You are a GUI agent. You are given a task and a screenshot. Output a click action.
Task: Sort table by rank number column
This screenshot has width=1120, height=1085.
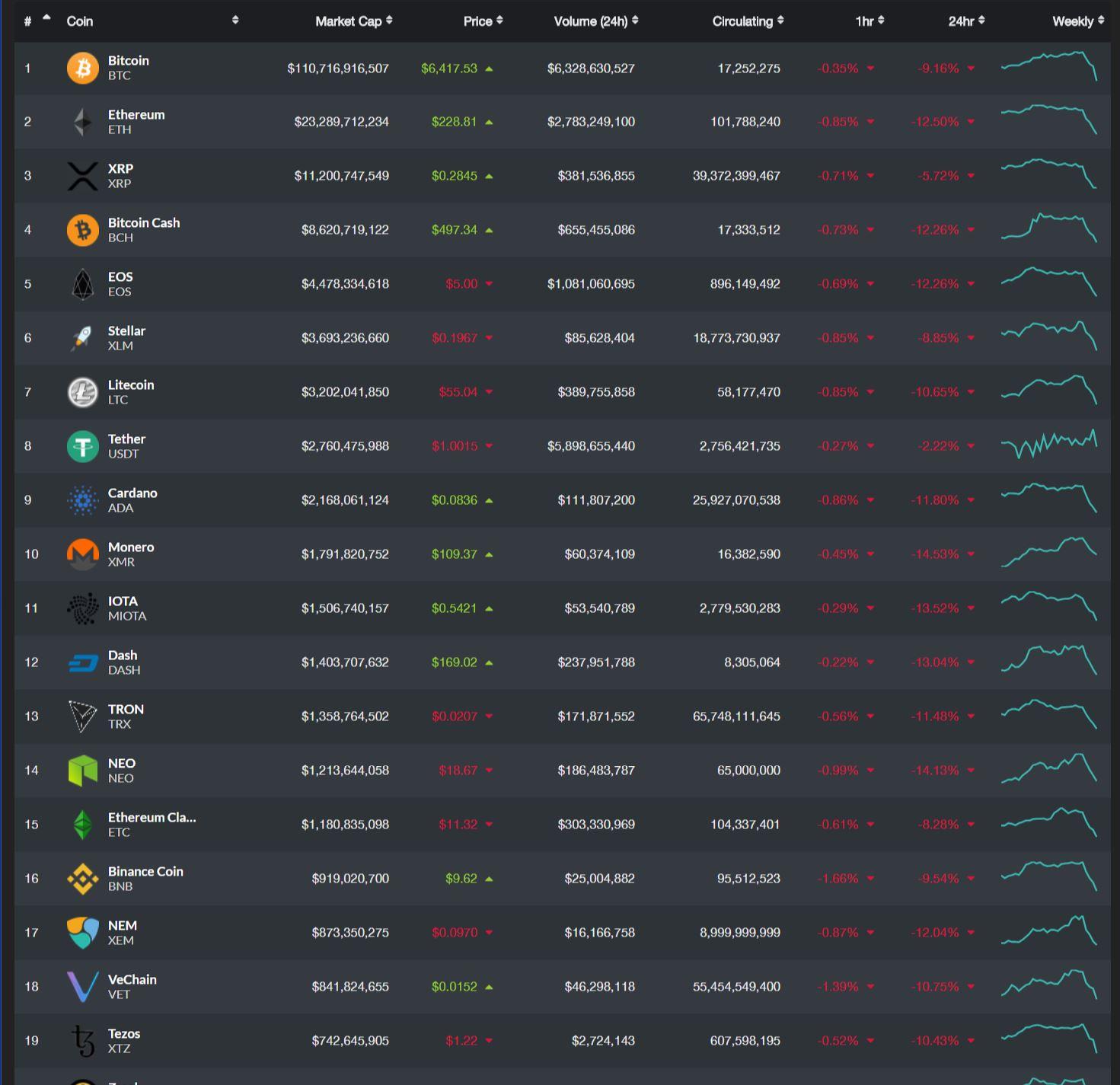click(37, 21)
